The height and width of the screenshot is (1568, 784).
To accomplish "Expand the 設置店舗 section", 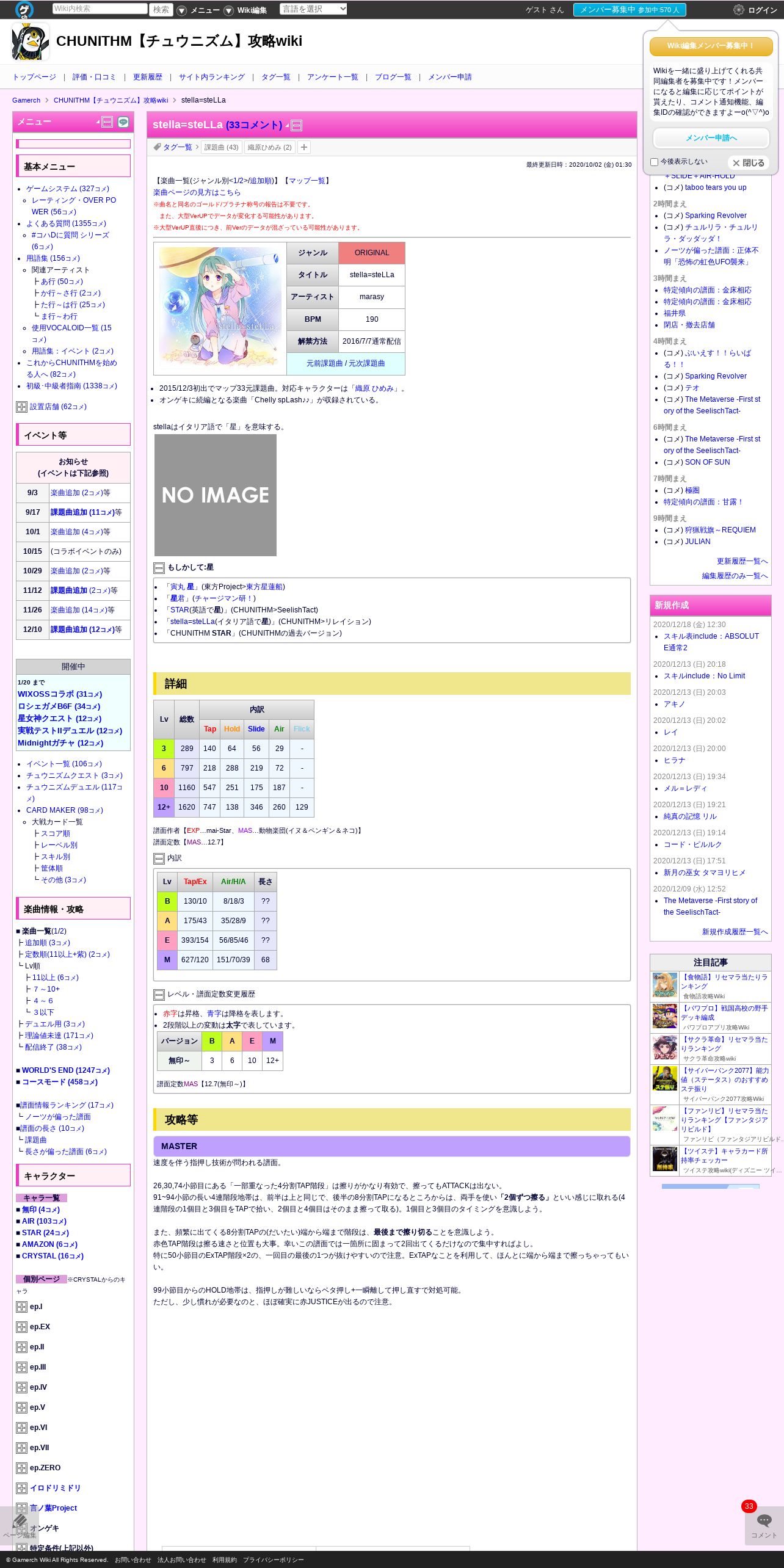I will [21, 407].
